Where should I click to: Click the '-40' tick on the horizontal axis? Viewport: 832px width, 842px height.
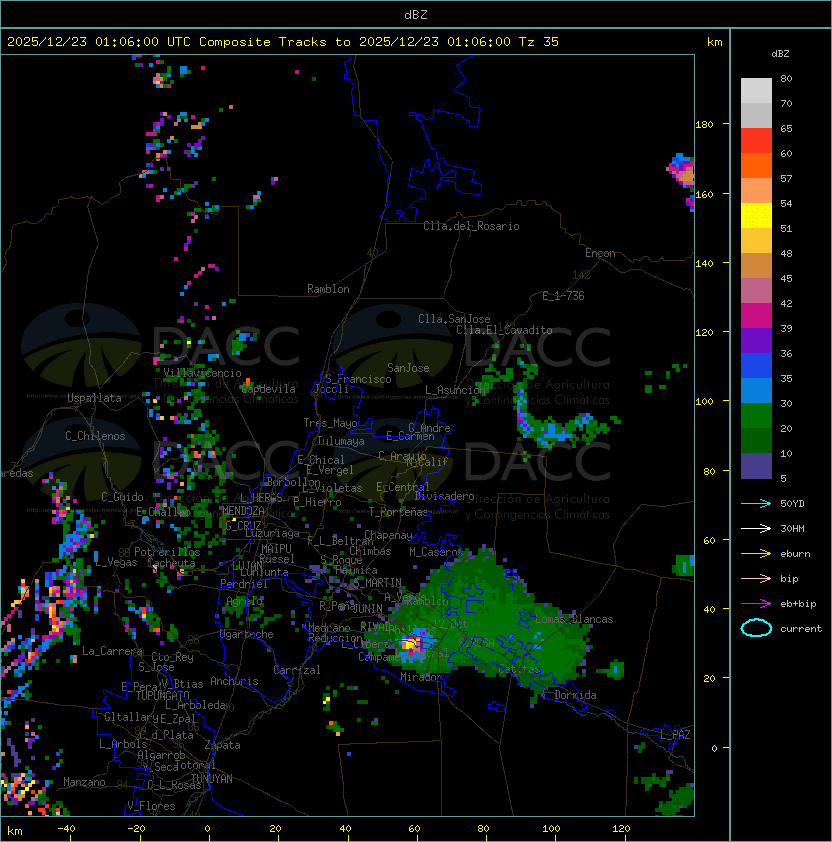click(x=66, y=829)
